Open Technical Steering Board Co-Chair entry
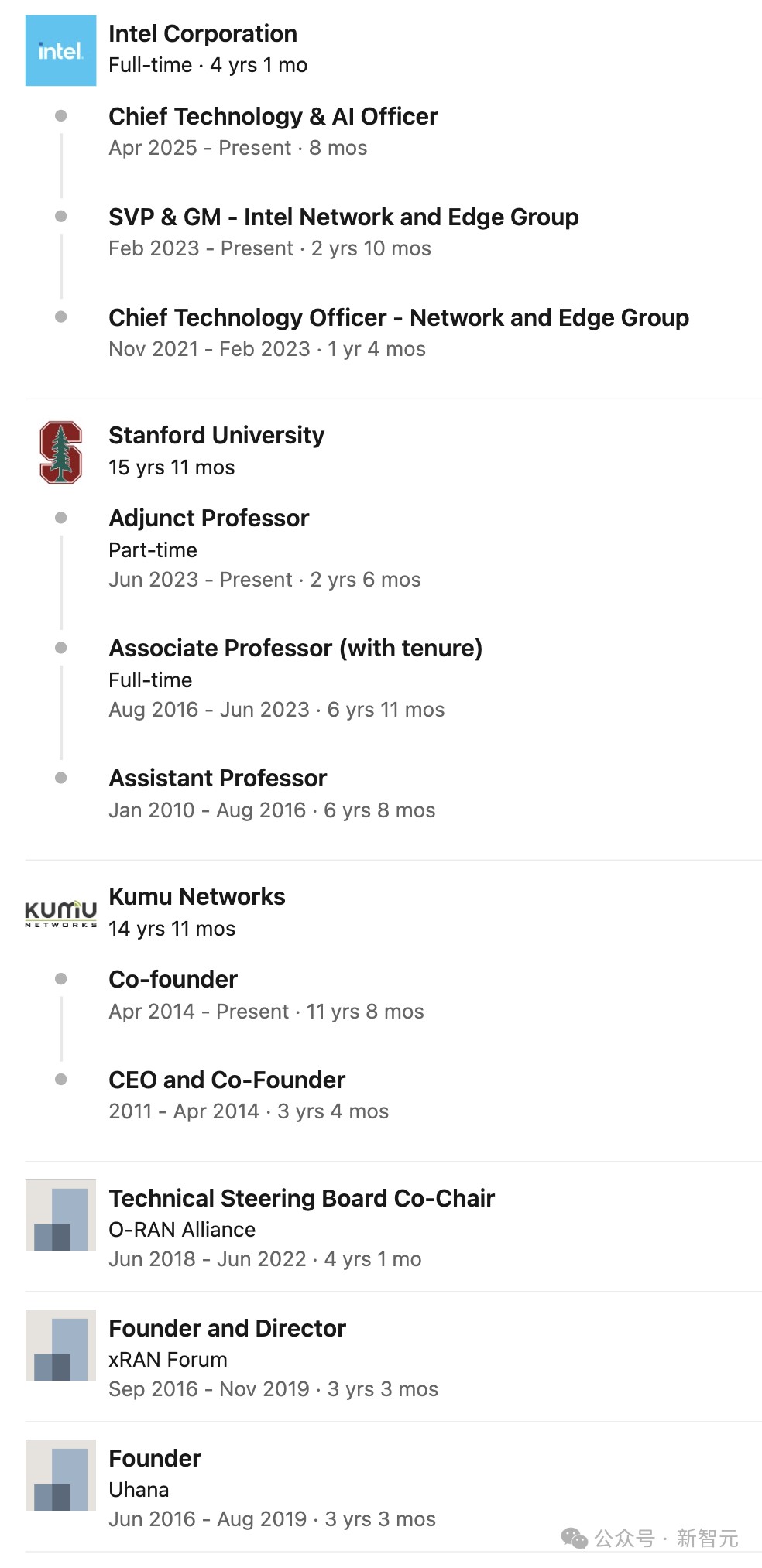The width and height of the screenshot is (762, 1568). (x=301, y=1199)
